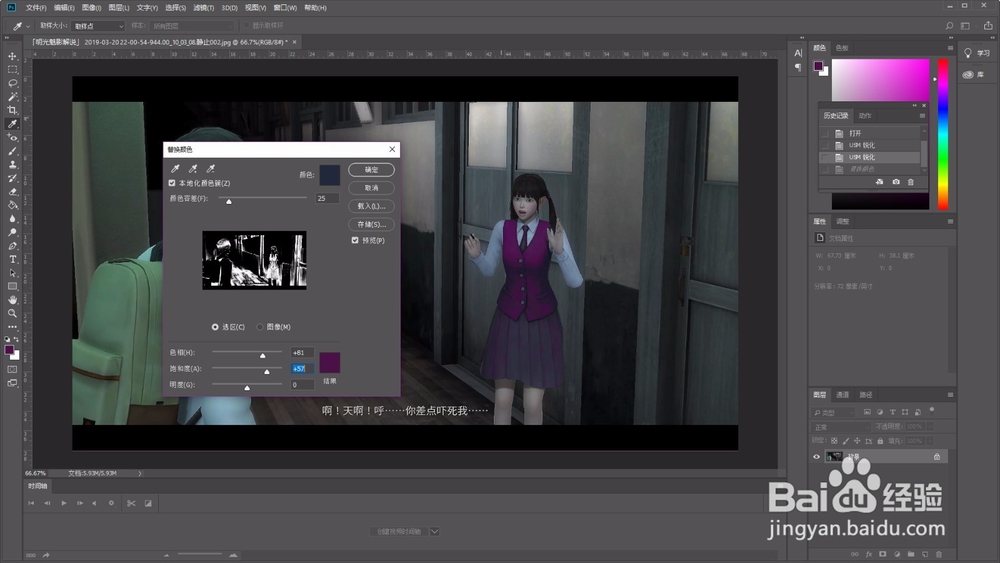Click the eyedropper tool in Replace Color dialog

(175, 169)
